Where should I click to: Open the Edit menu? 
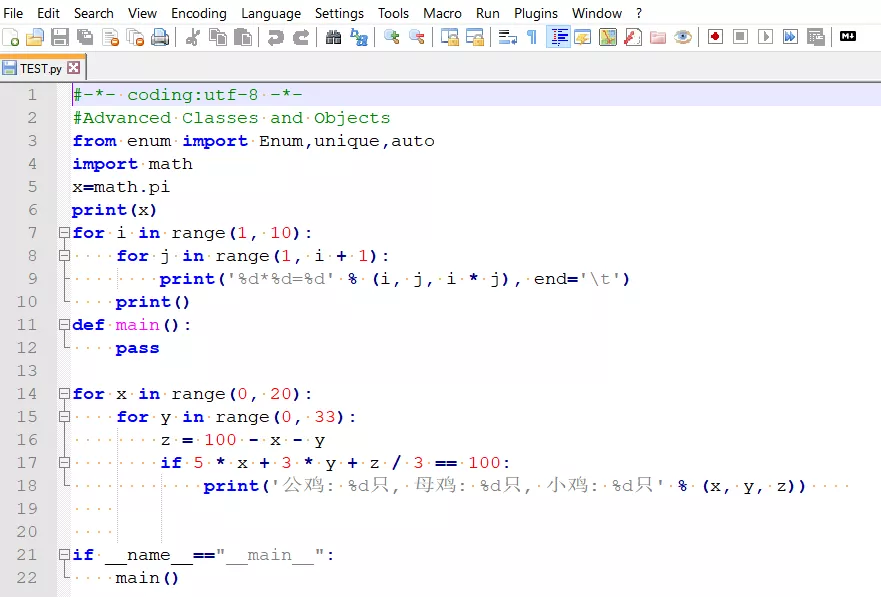pos(48,13)
